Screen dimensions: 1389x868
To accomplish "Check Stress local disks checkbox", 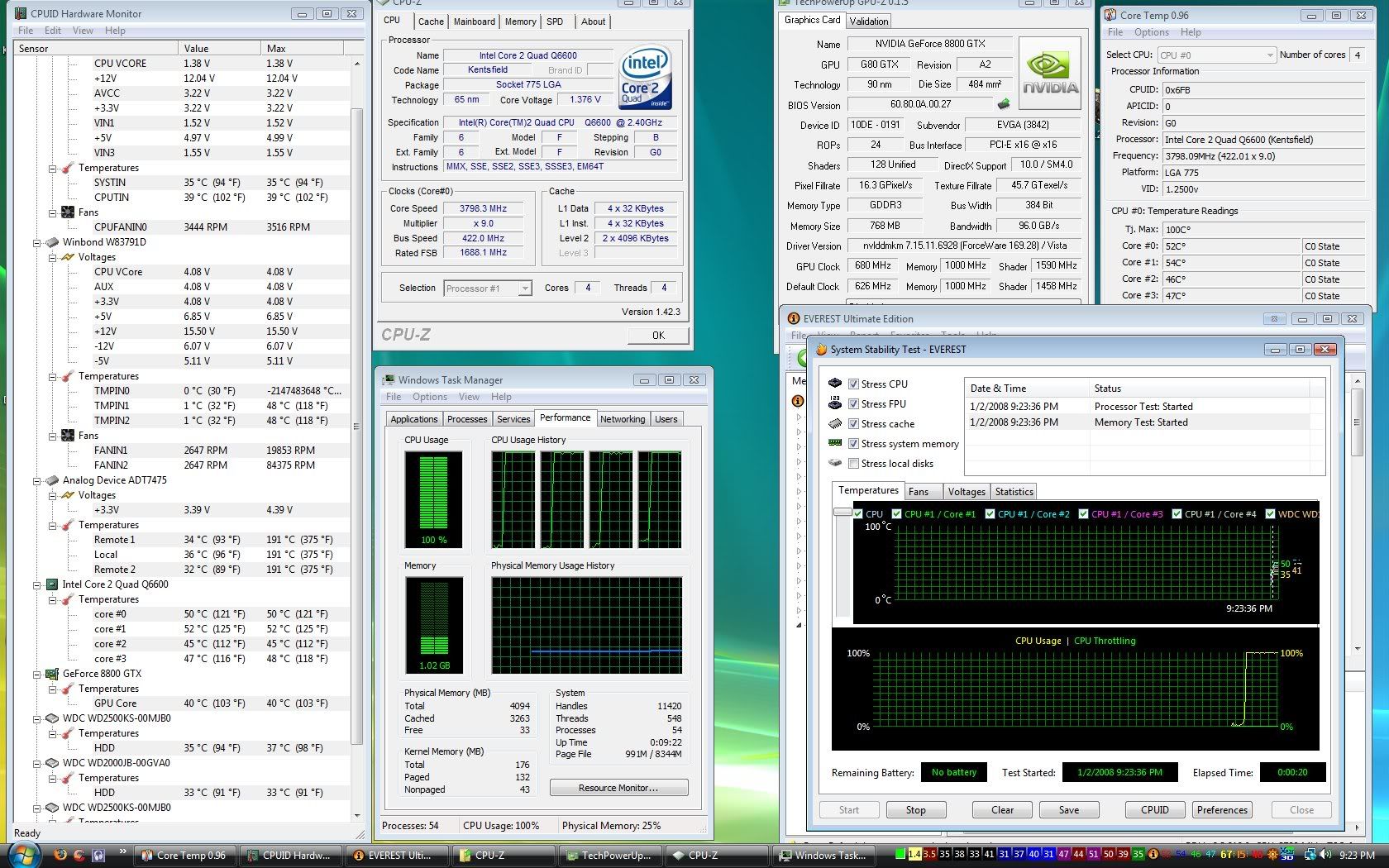I will pos(853,464).
